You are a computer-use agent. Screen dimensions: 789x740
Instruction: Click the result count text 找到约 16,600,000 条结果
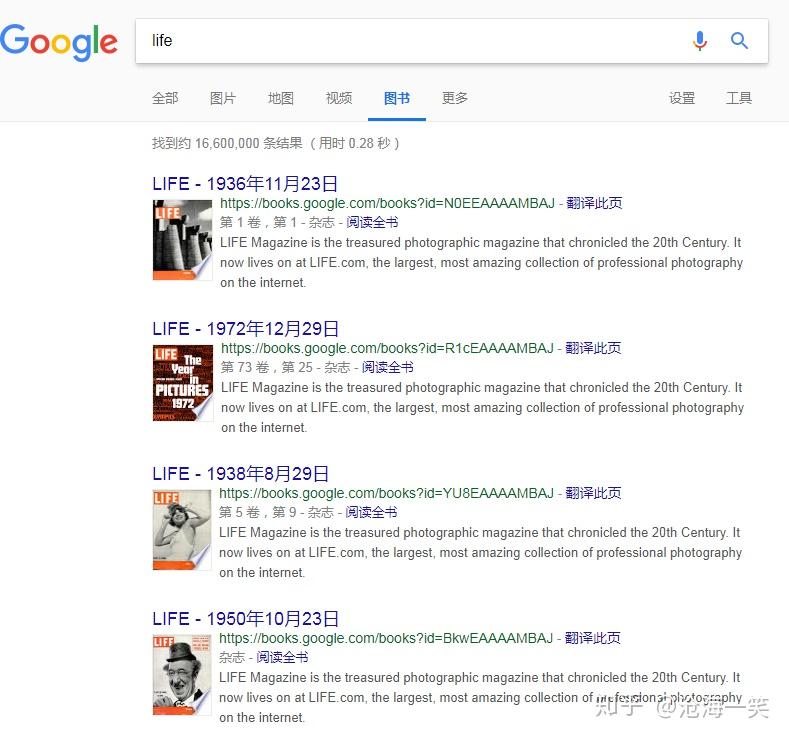[227, 143]
